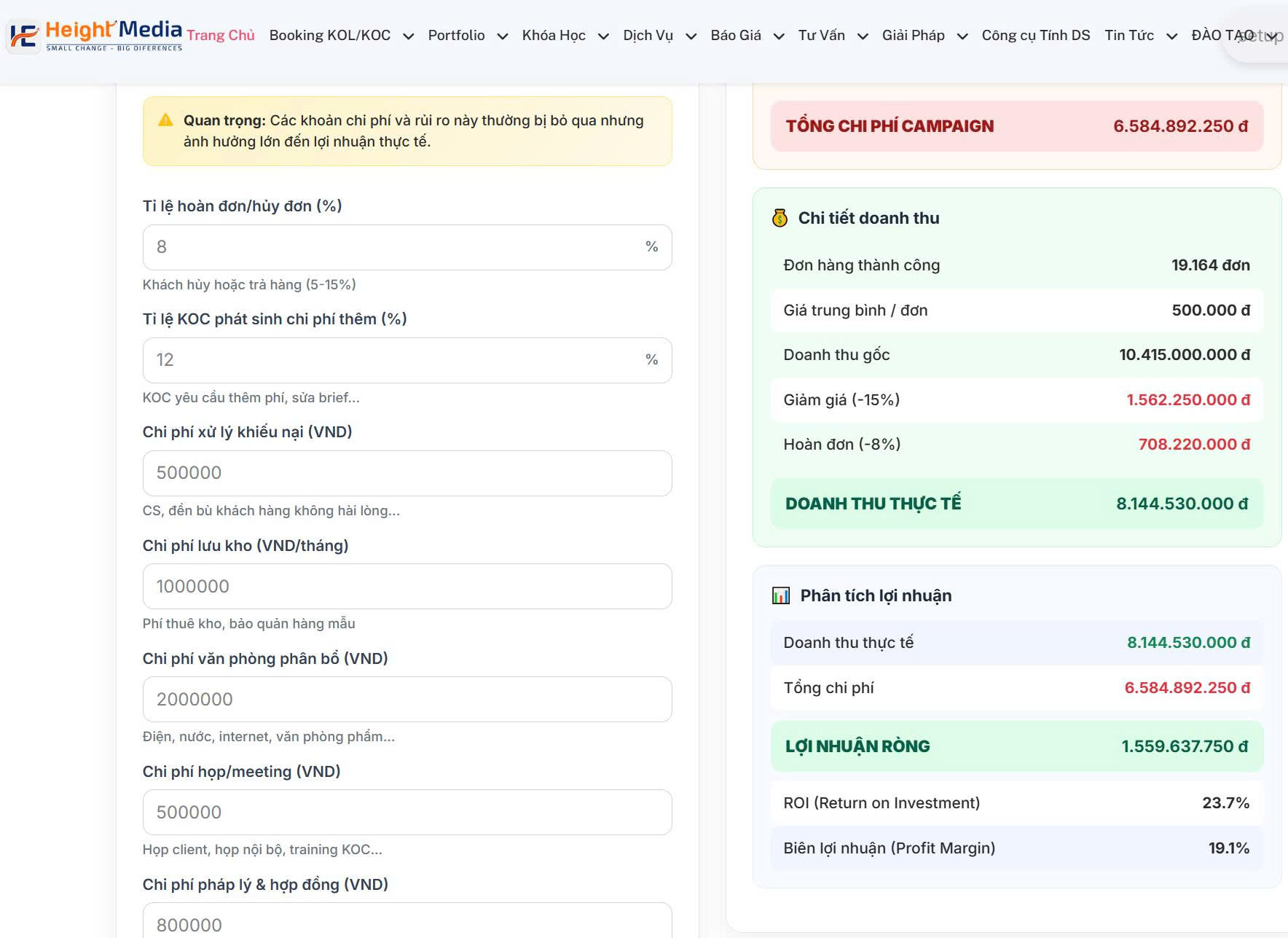1288x938 pixels.
Task: Expand the Dịch Vụ menu
Action: pyautogui.click(x=691, y=36)
